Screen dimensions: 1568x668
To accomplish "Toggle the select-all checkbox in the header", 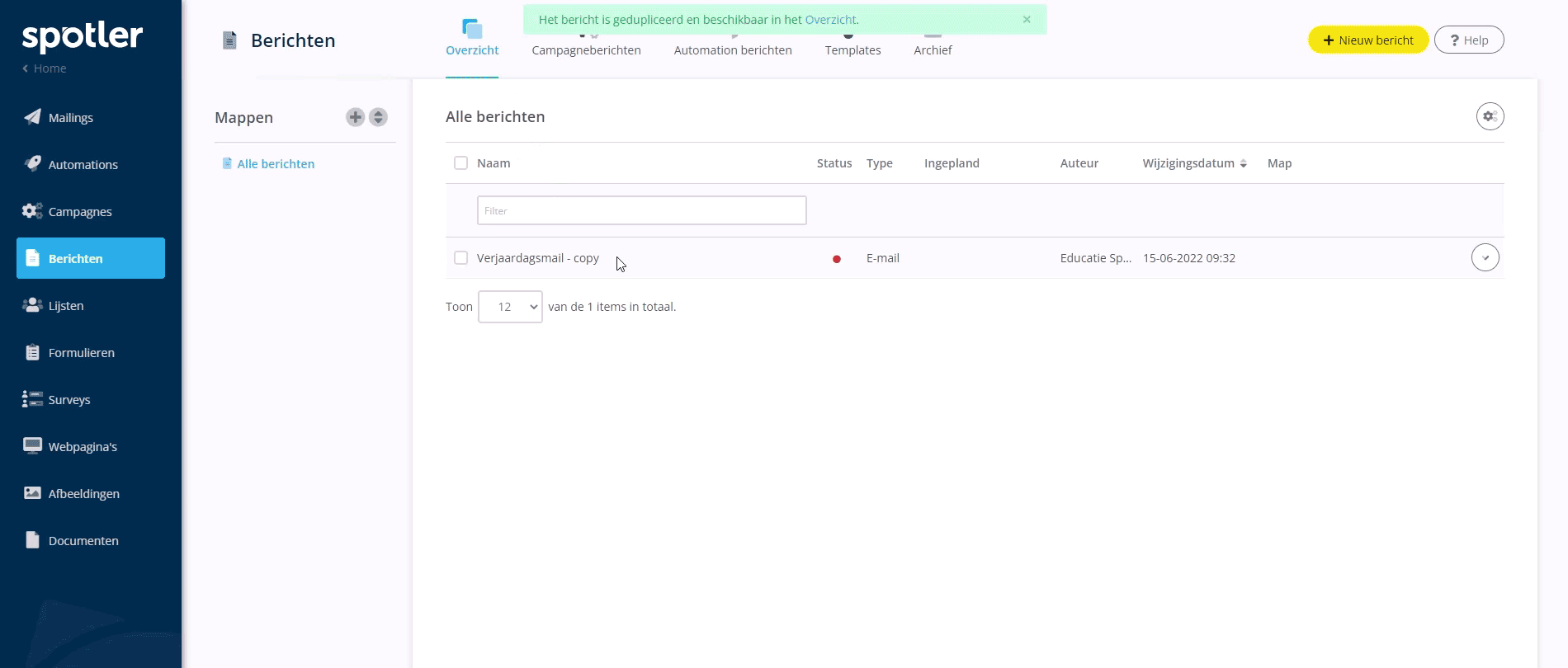I will coord(460,163).
